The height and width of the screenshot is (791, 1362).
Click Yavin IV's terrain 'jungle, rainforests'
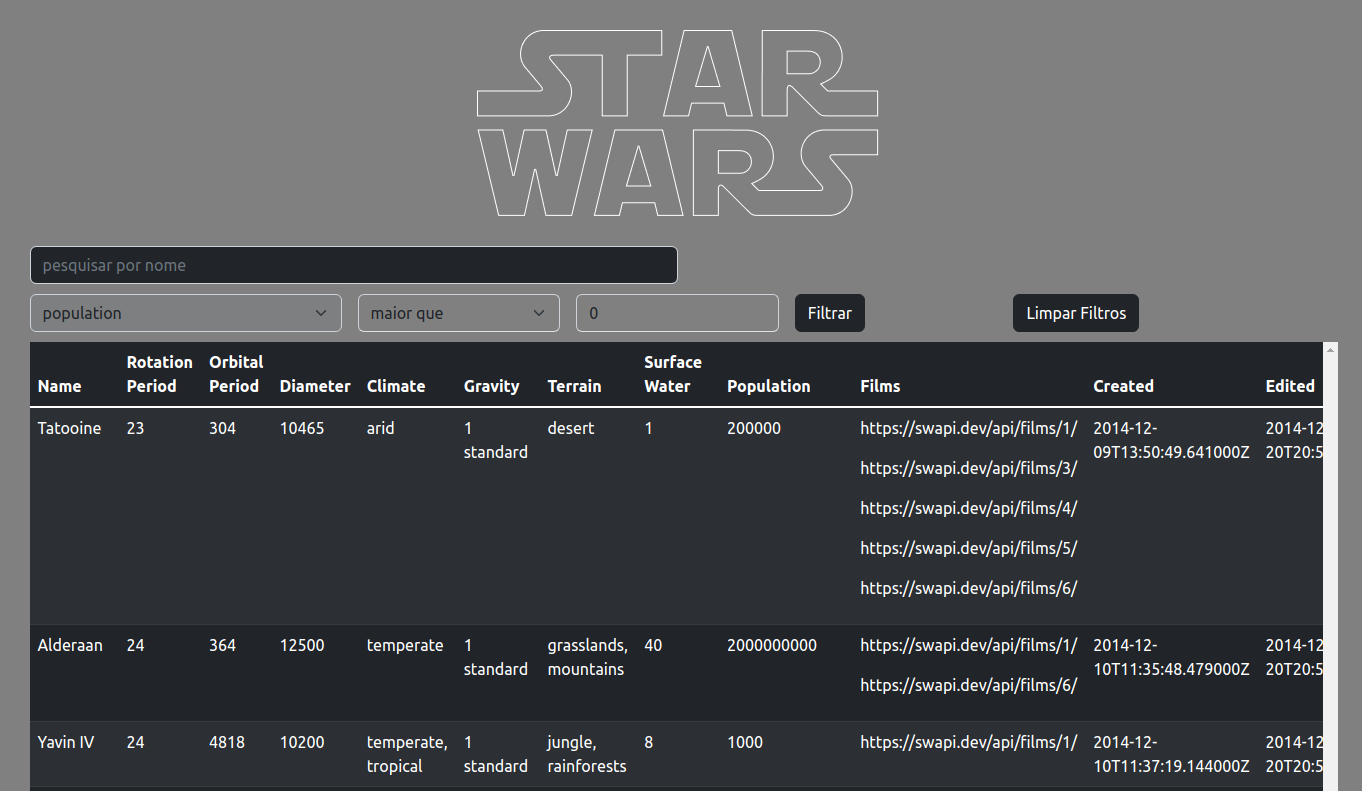[x=587, y=754]
